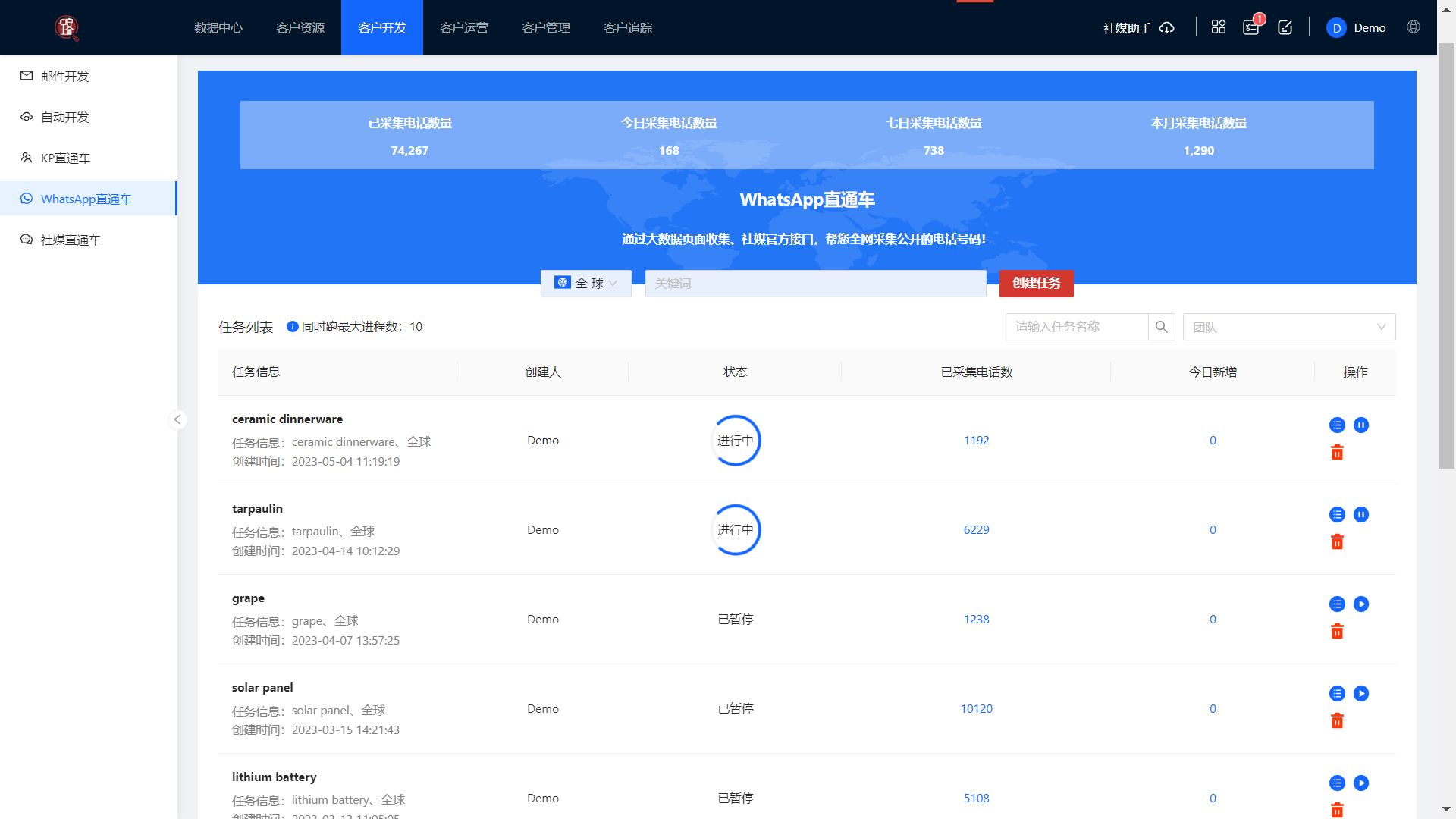
Task: Click the vertical page scrollbar
Action: [x=1446, y=256]
